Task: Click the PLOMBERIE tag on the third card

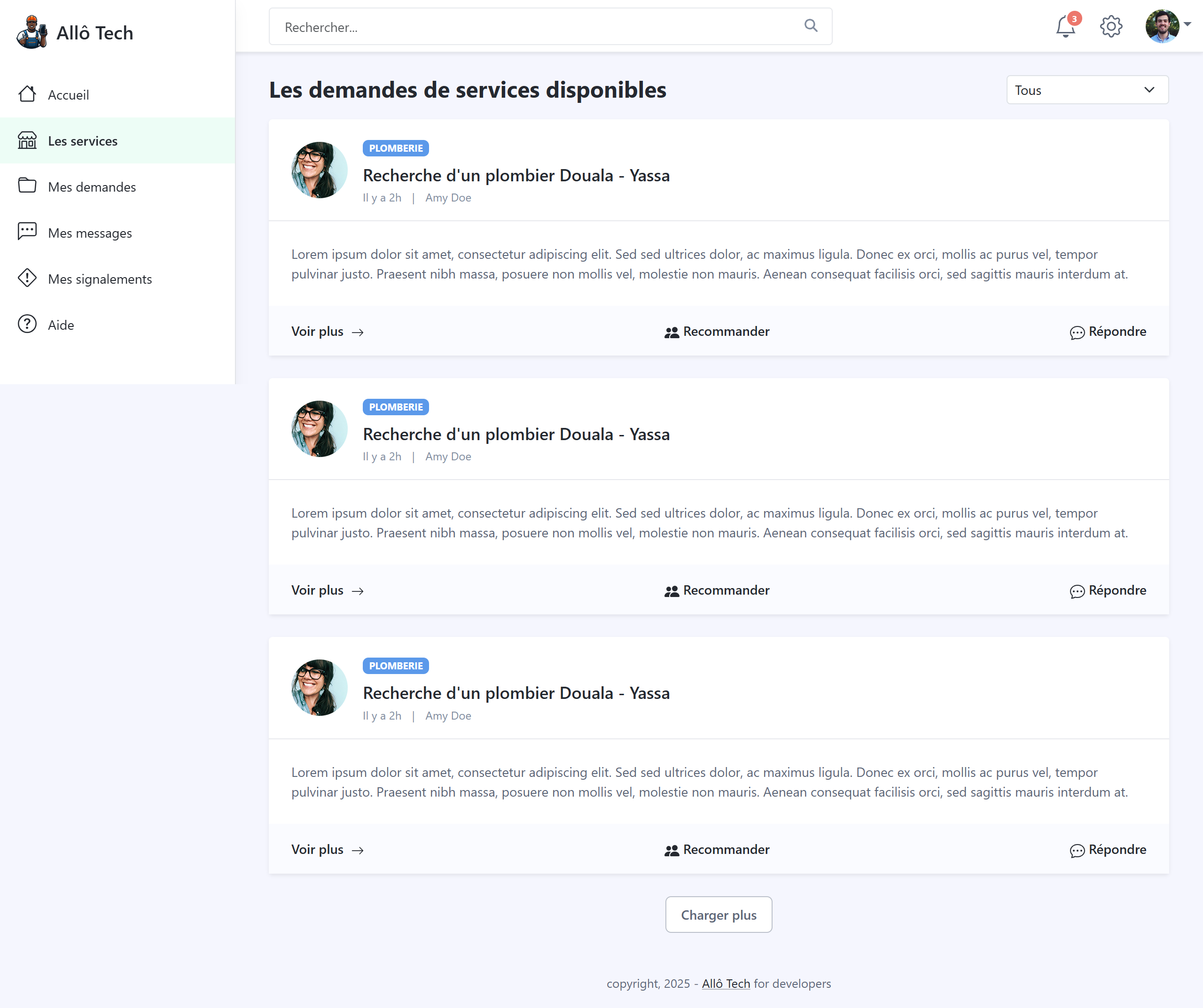Action: (x=396, y=666)
